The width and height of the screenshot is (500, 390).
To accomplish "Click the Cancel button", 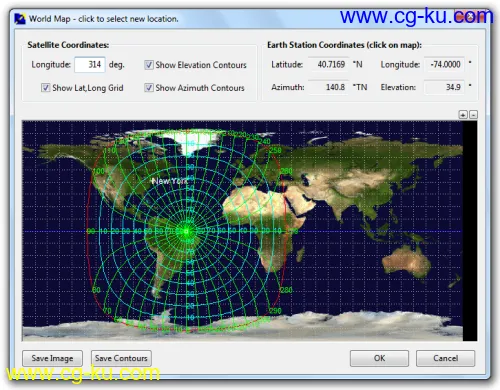I will pyautogui.click(x=445, y=358).
